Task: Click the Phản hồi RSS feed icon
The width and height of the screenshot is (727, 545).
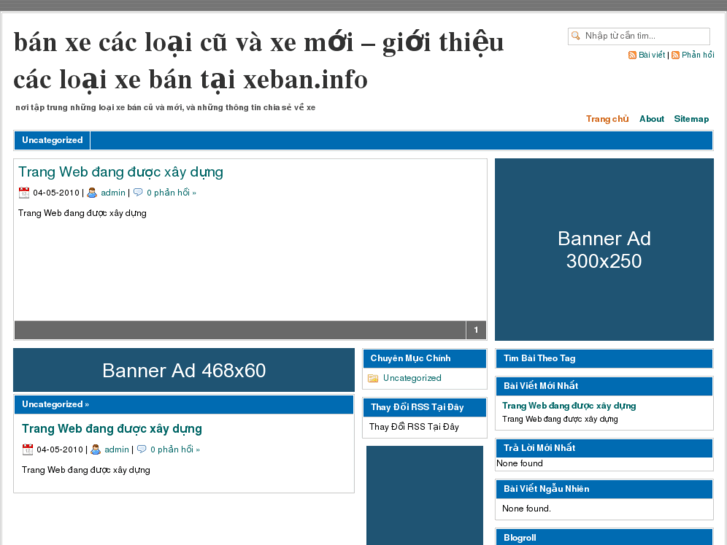Action: point(676,55)
